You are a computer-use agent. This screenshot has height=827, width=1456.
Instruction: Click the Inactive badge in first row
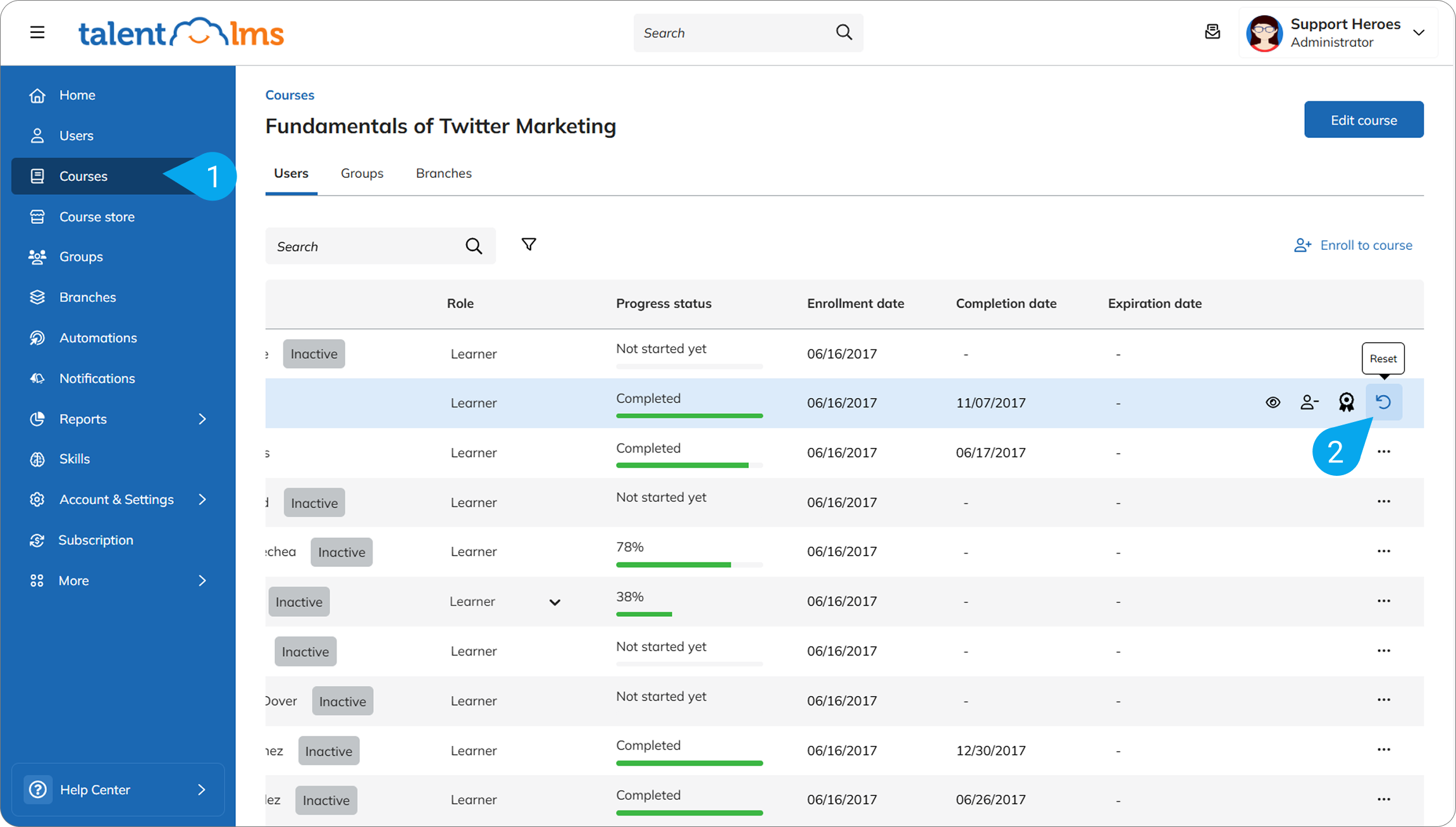pyautogui.click(x=314, y=354)
